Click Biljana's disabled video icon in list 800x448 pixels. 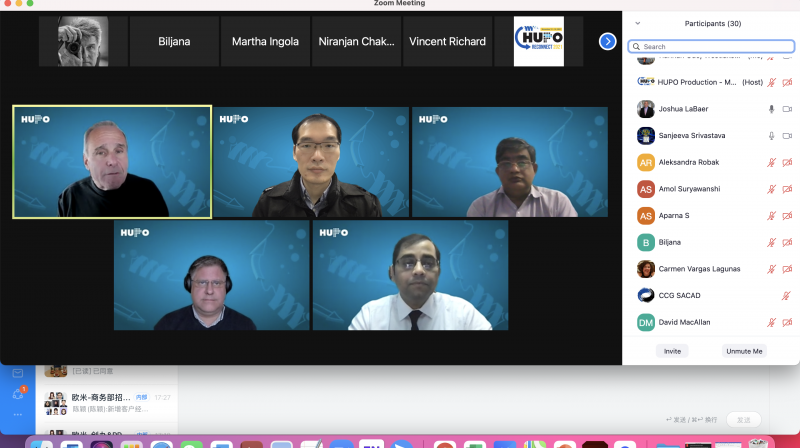pyautogui.click(x=787, y=242)
